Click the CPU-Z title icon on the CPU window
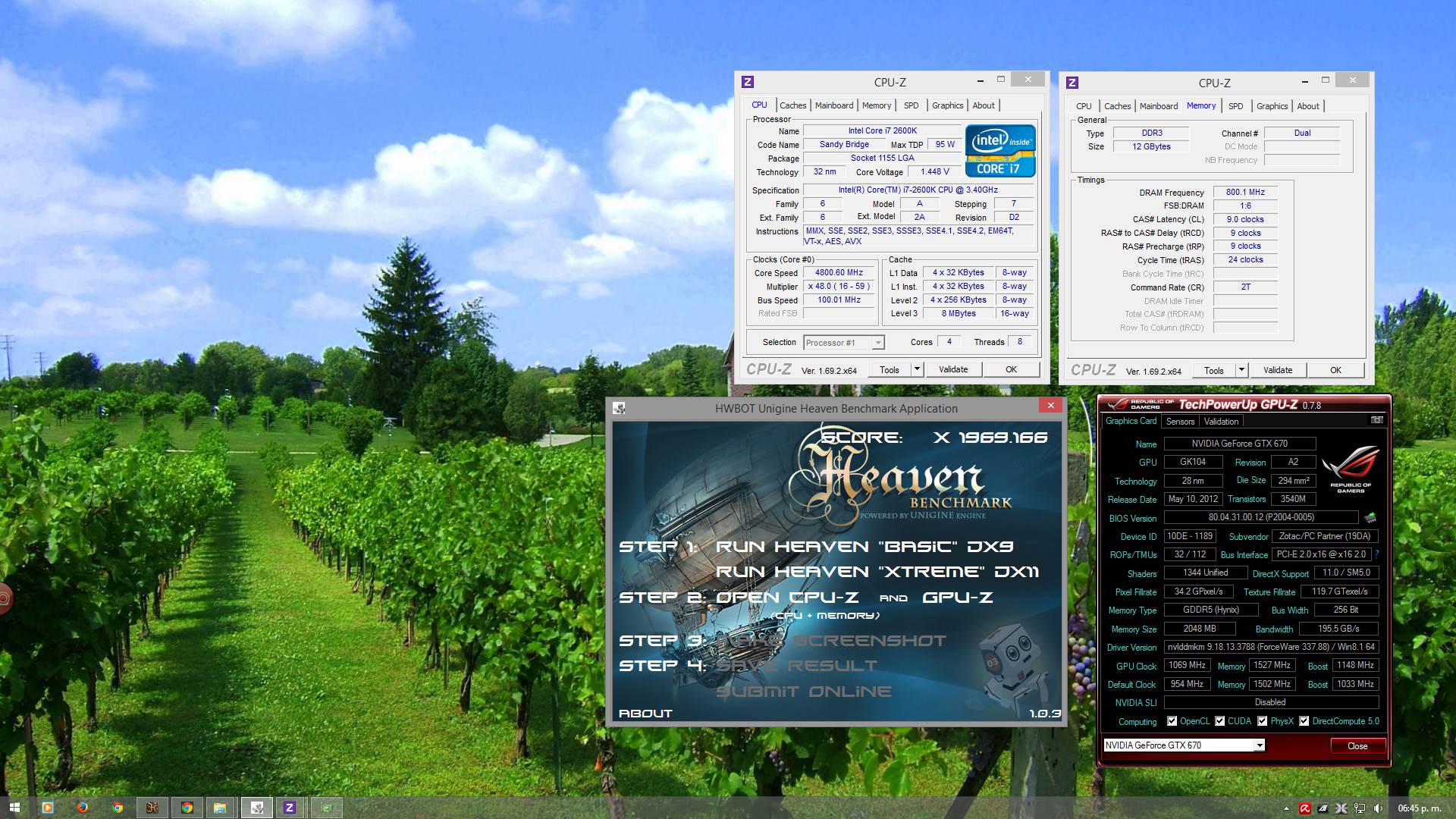Image resolution: width=1456 pixels, height=819 pixels. (x=748, y=82)
